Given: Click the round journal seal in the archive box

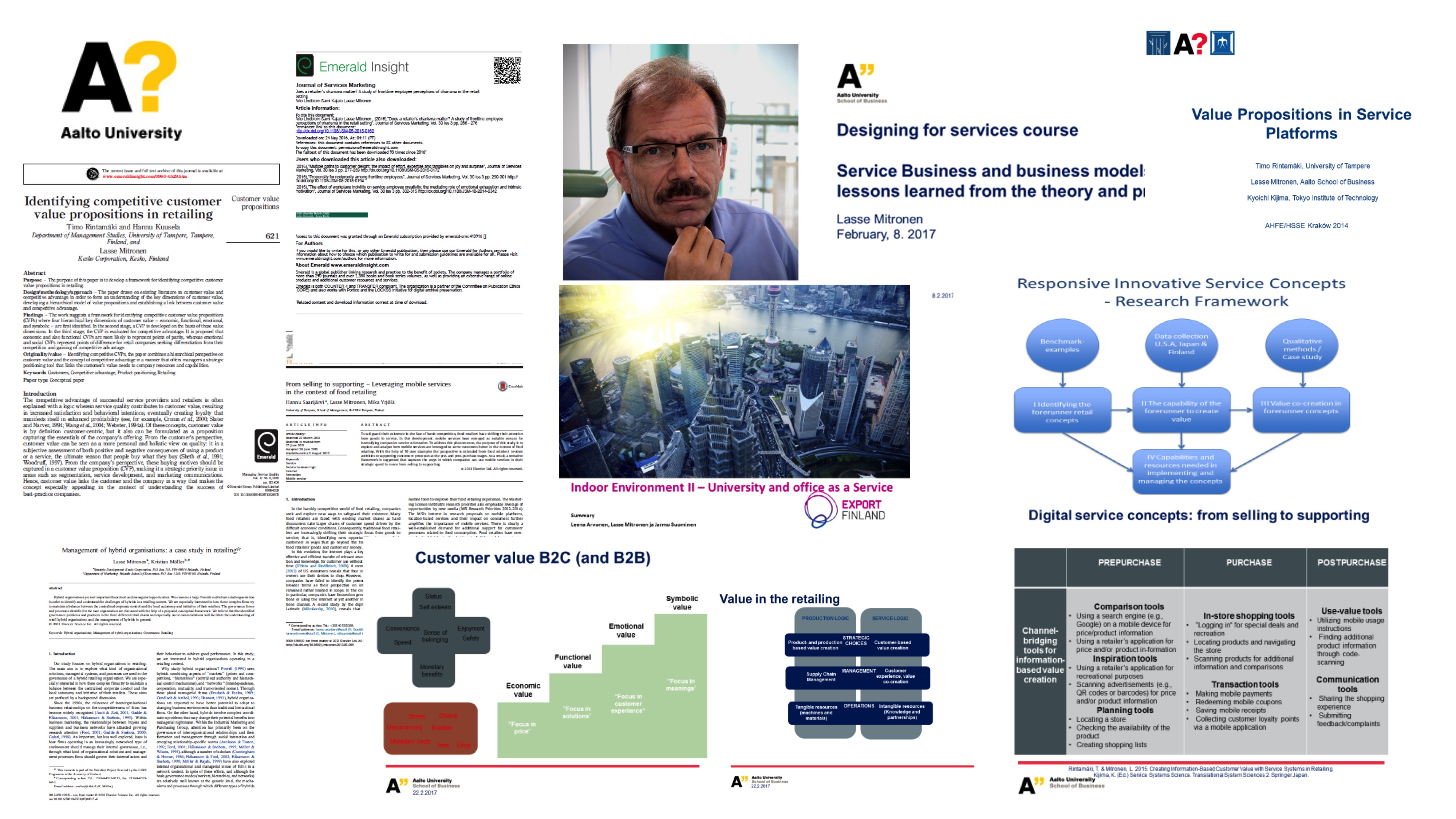Looking at the screenshot, I should (92, 173).
